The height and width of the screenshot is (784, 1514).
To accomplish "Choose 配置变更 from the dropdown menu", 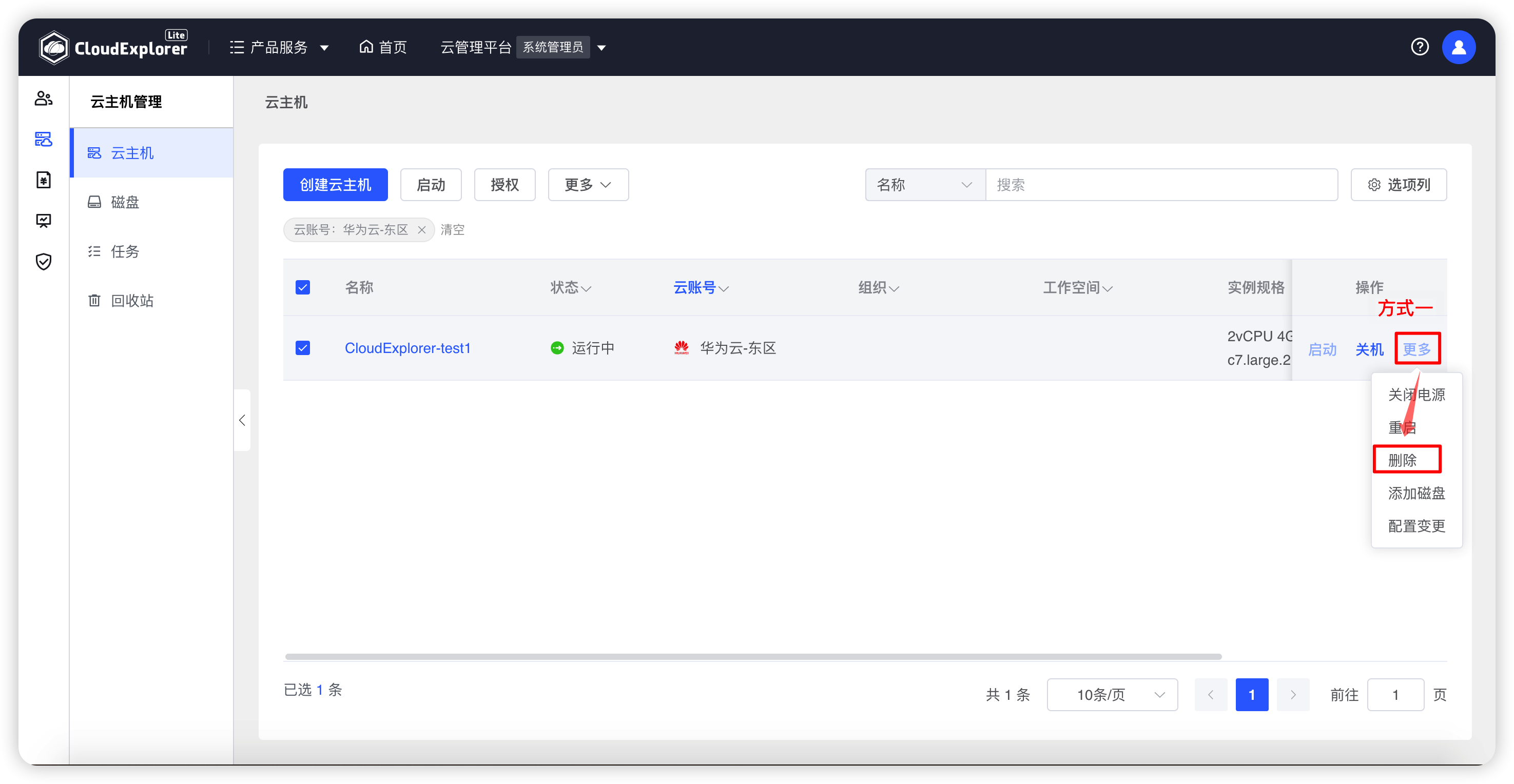I will click(x=1416, y=526).
